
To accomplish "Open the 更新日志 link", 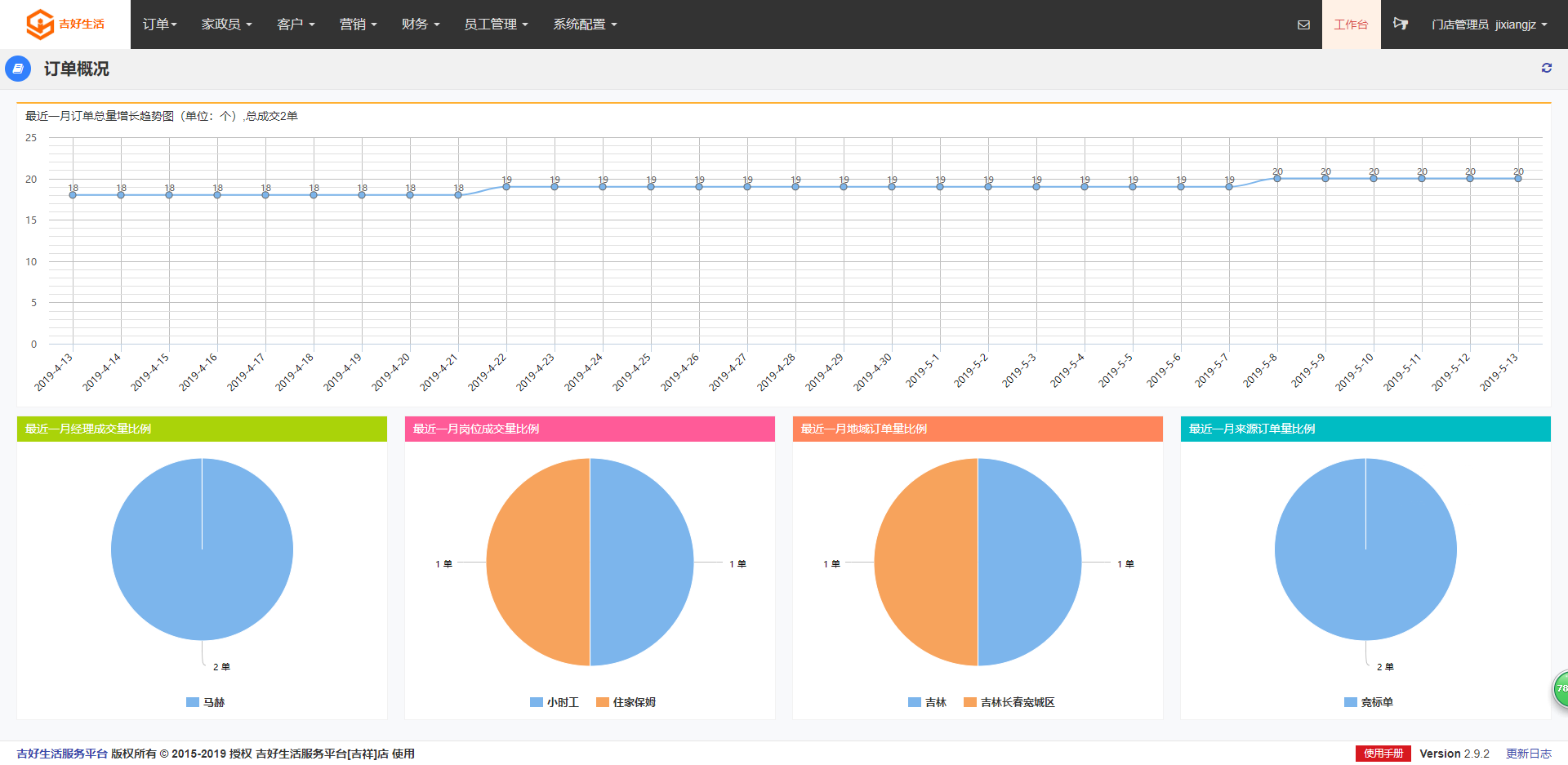I will coord(1528,754).
